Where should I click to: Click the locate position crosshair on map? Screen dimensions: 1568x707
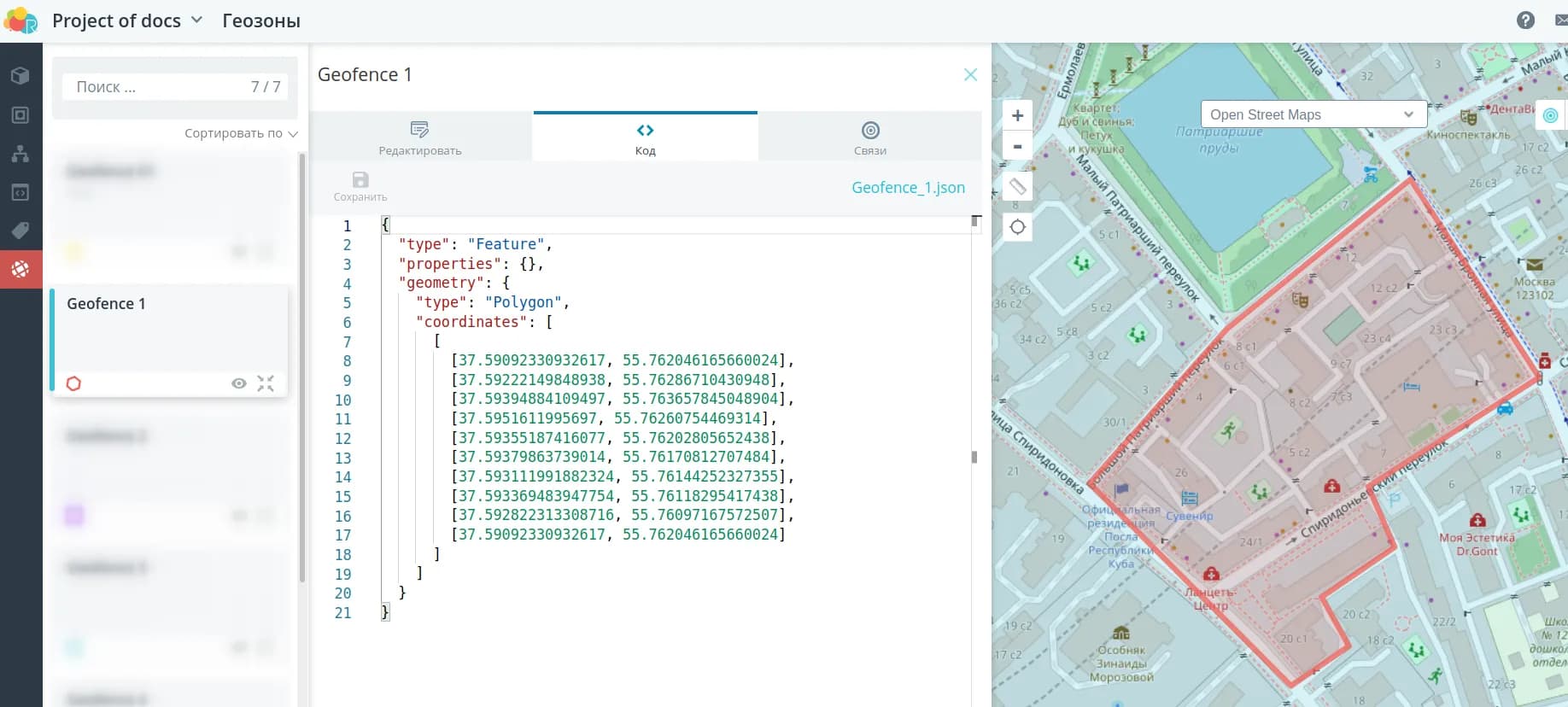pos(1017,227)
